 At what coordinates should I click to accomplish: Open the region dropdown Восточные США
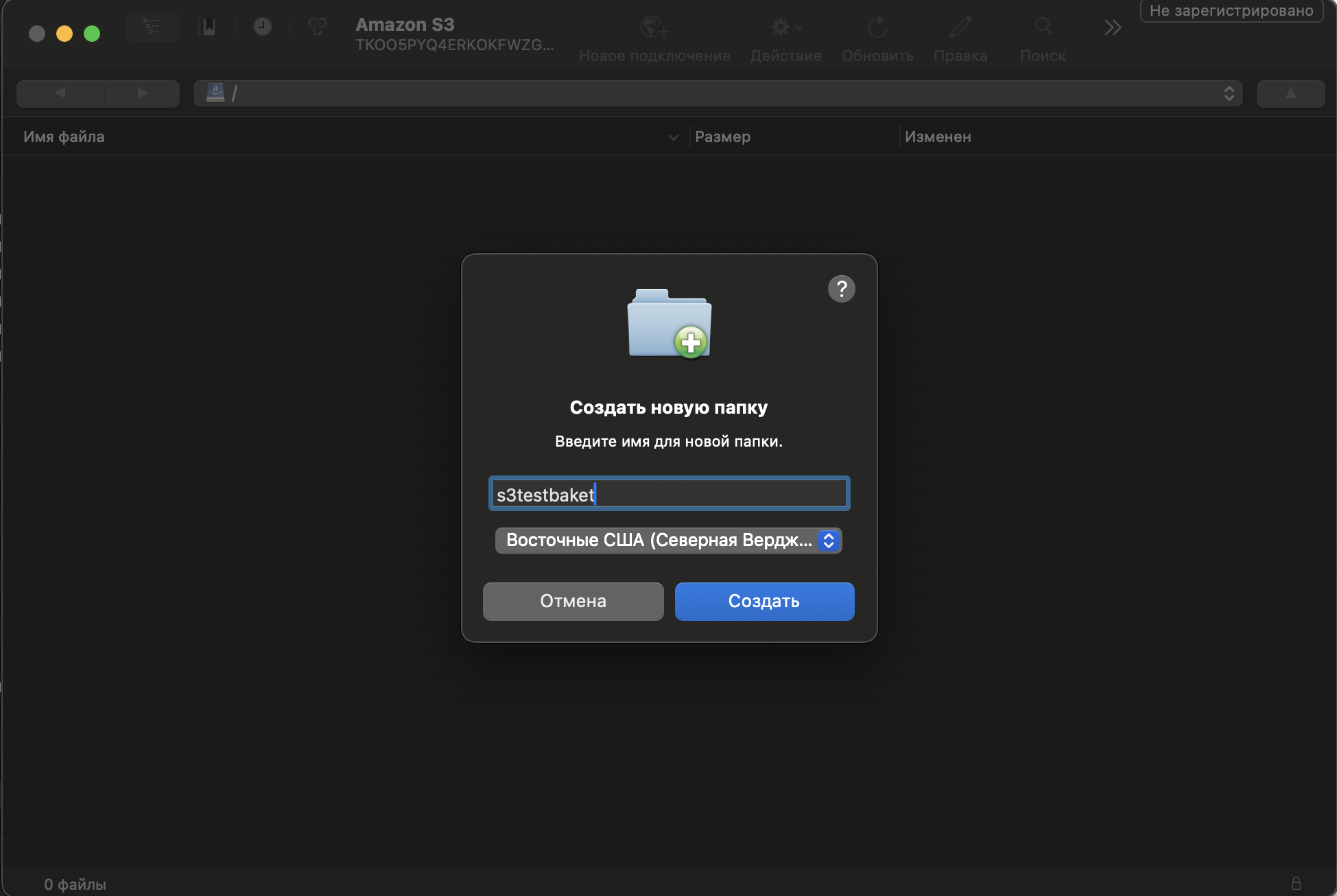(x=668, y=541)
